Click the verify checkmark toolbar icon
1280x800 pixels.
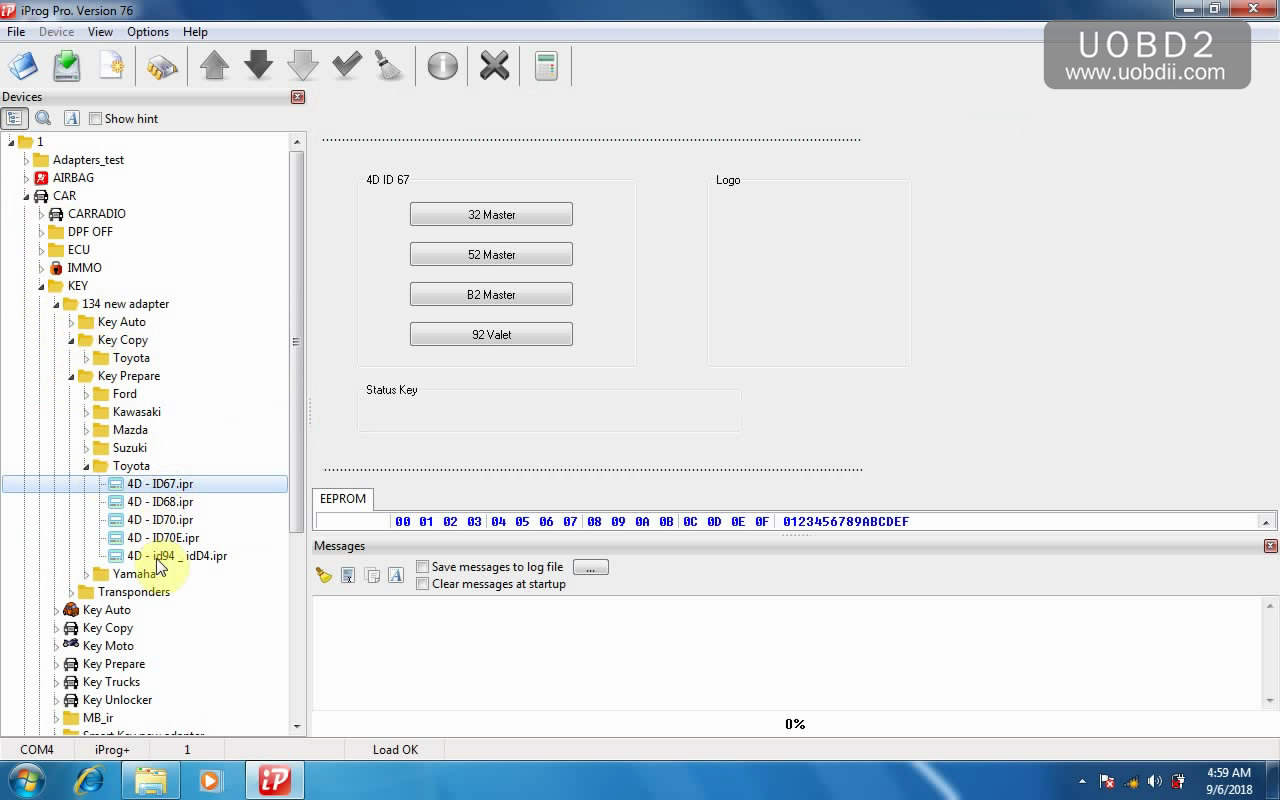pos(347,64)
